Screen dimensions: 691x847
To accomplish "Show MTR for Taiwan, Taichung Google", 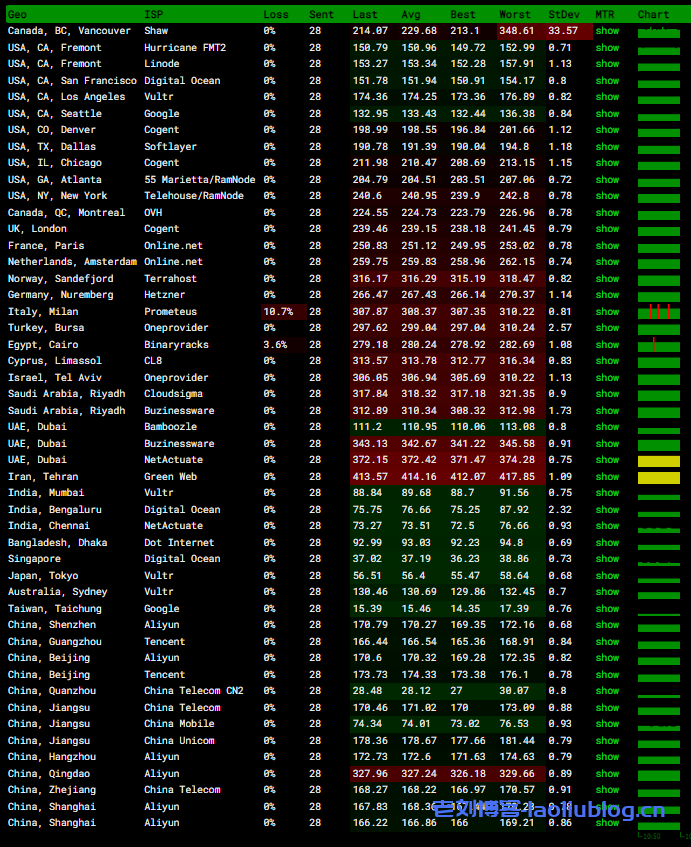I will tap(607, 609).
